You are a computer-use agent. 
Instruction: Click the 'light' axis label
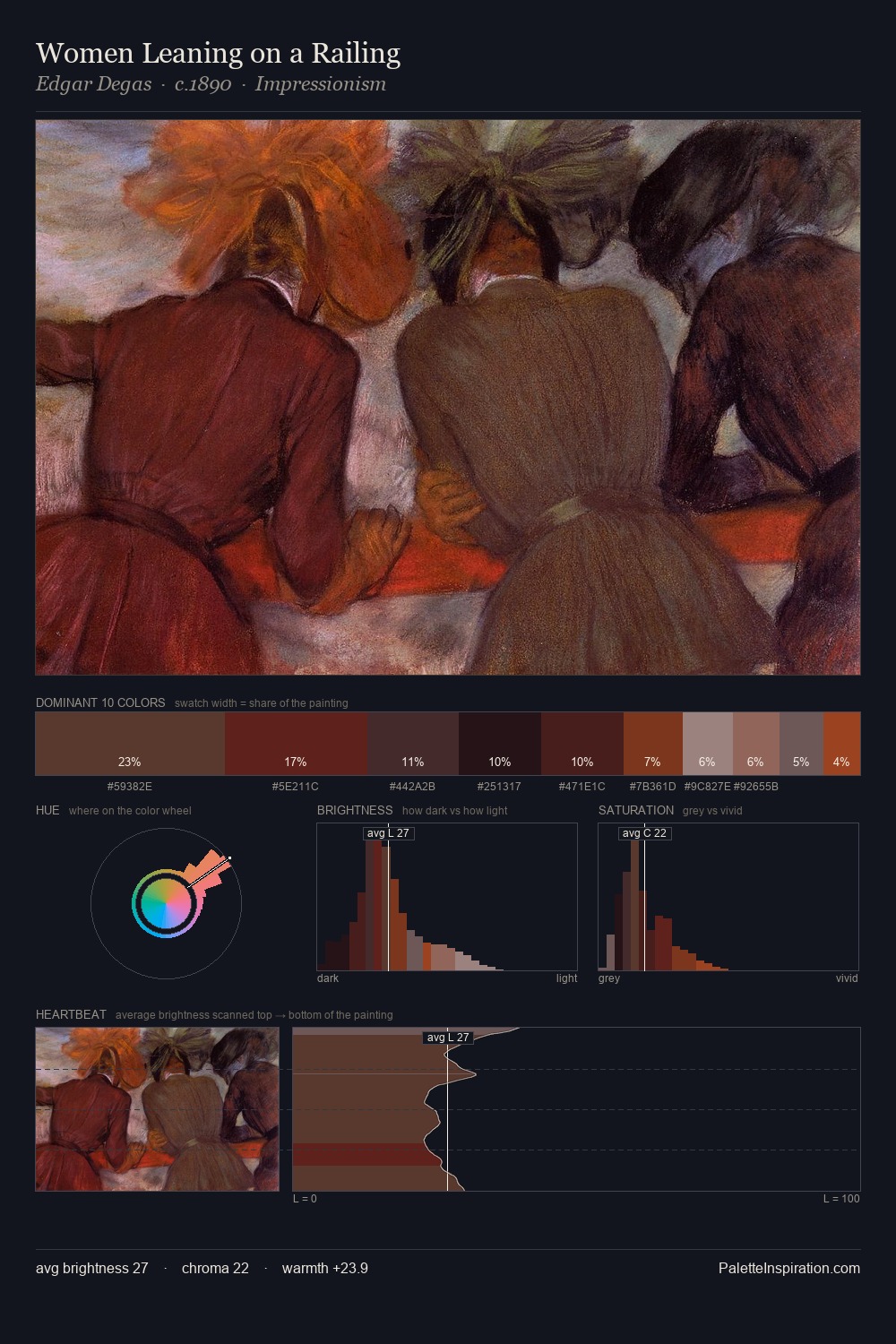click(566, 978)
